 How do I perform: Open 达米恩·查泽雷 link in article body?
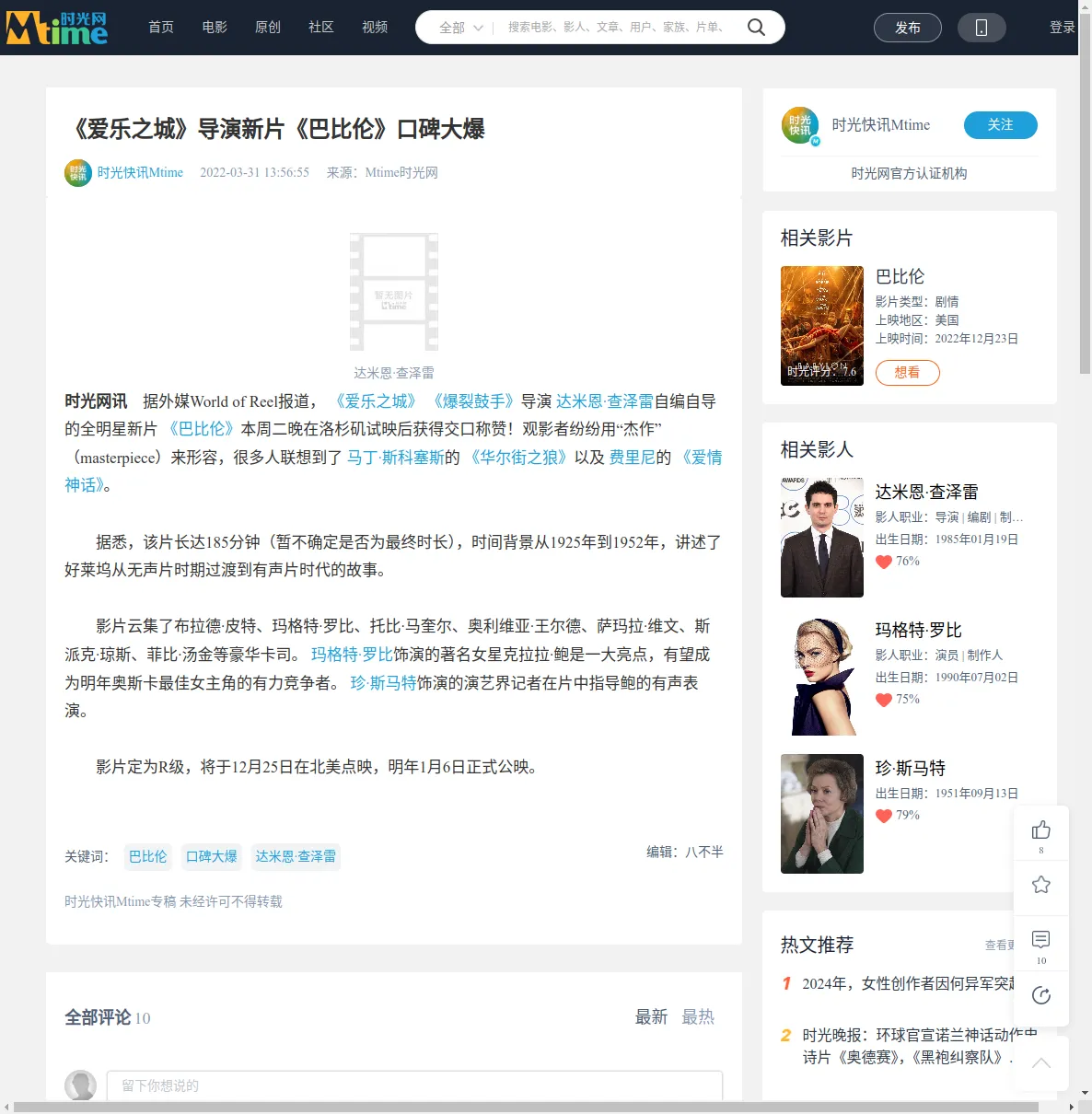click(604, 401)
